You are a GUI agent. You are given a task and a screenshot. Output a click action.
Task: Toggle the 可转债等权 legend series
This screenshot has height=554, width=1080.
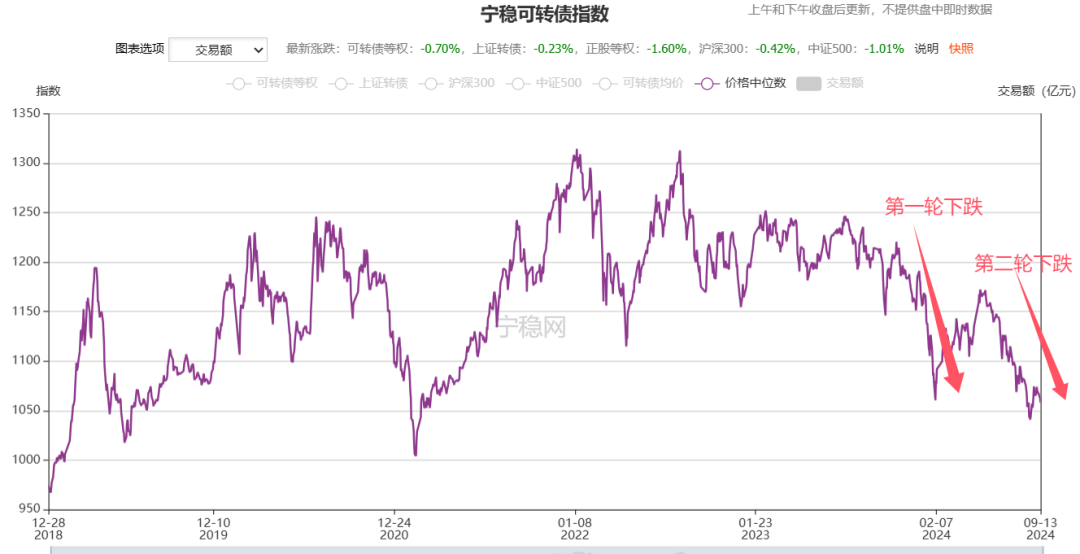coord(272,83)
